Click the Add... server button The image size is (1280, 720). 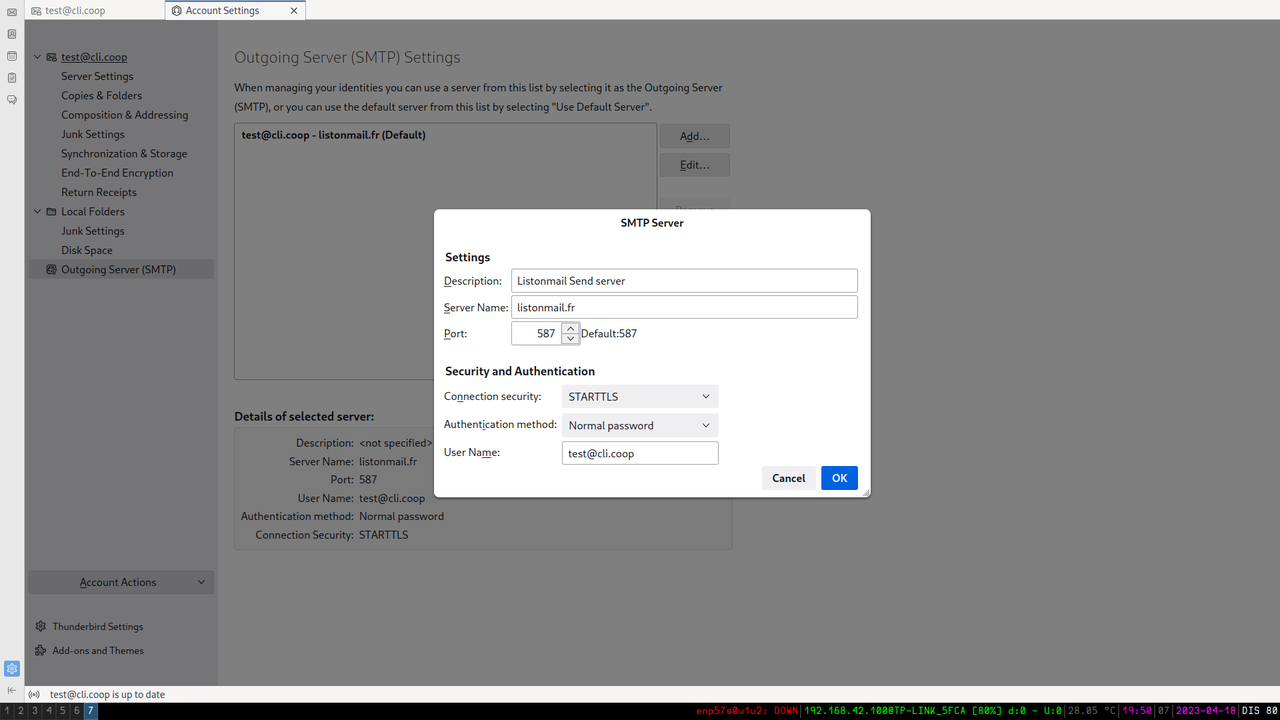click(694, 136)
